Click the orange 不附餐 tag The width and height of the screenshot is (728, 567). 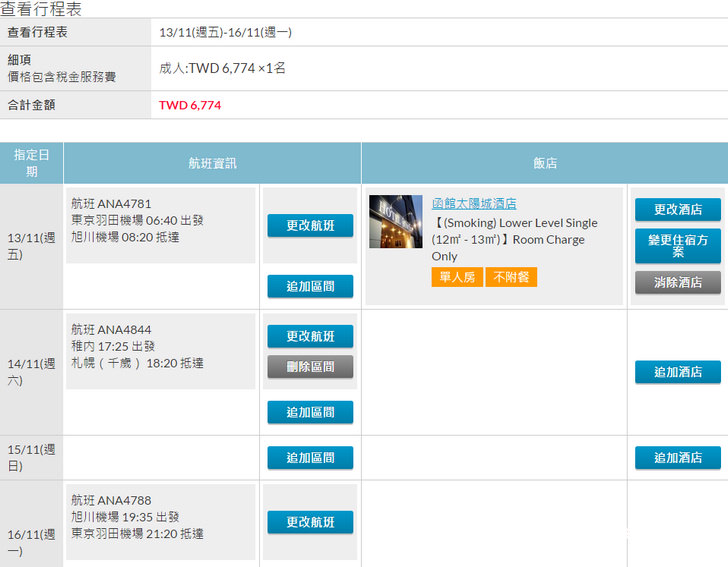point(511,277)
